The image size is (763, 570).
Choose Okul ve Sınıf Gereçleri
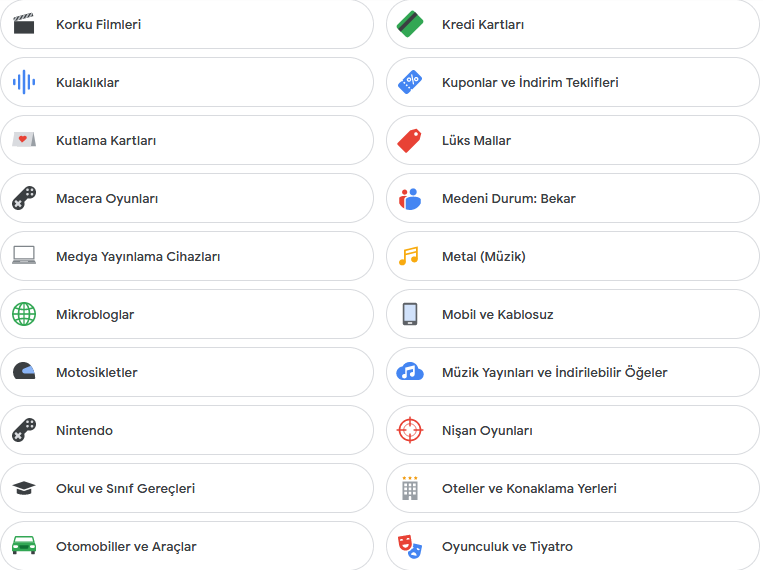(x=187, y=488)
